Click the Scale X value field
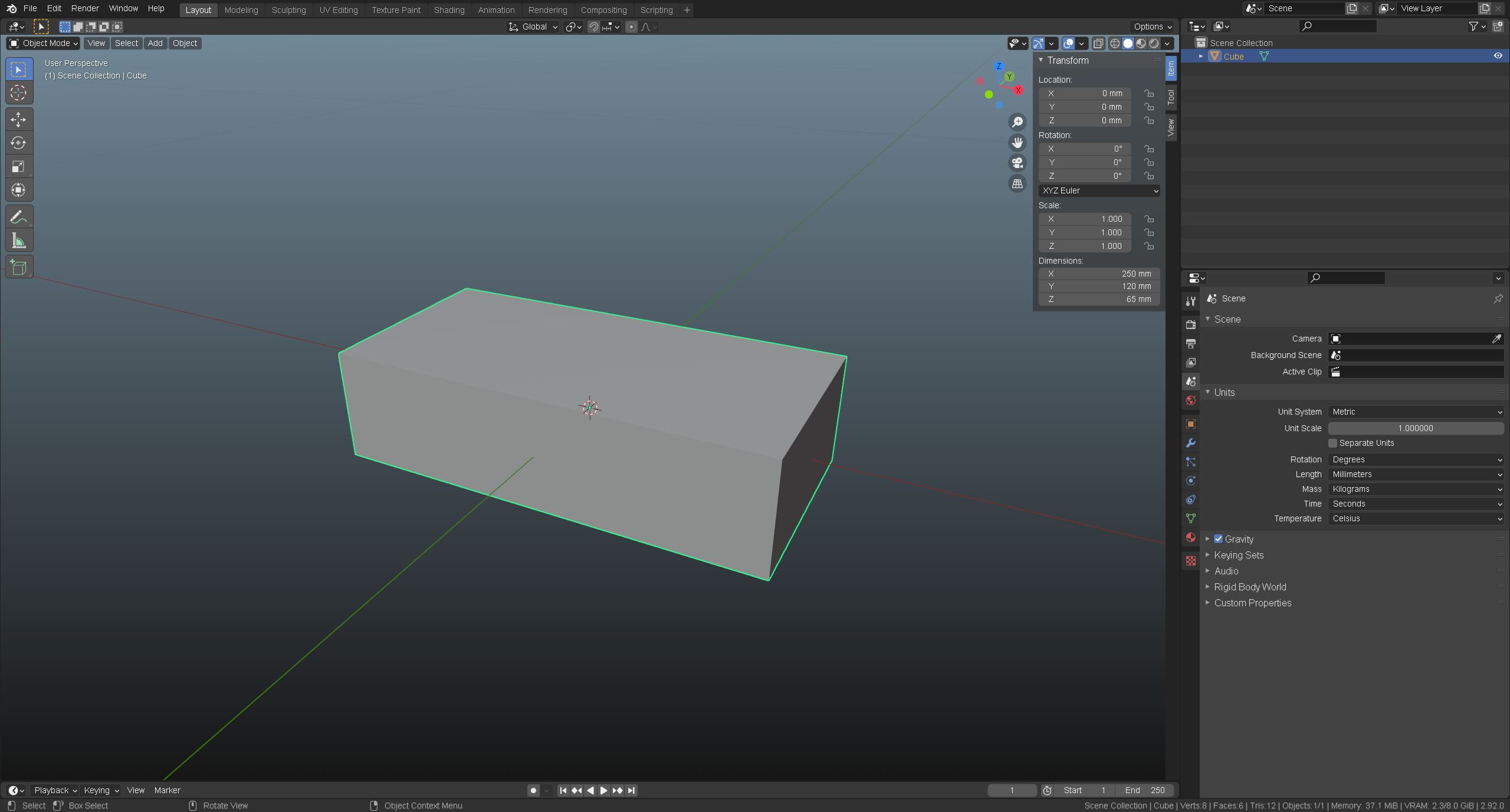 click(x=1085, y=219)
